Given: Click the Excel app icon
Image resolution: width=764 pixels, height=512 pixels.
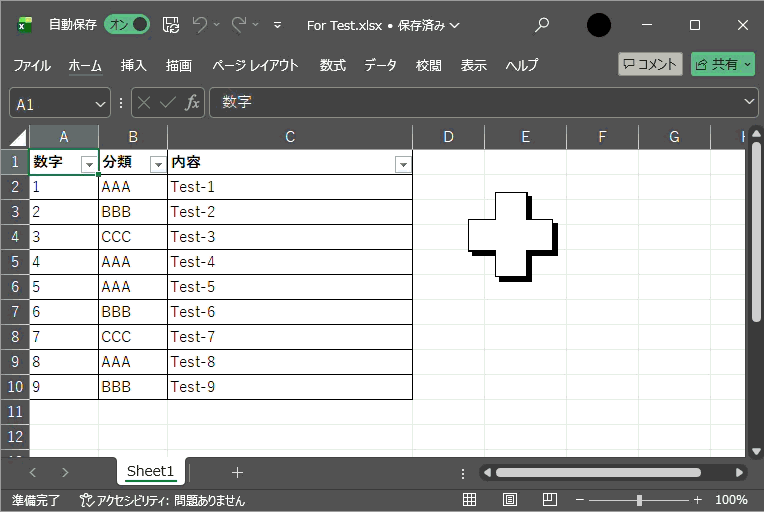Looking at the screenshot, I should [24, 25].
